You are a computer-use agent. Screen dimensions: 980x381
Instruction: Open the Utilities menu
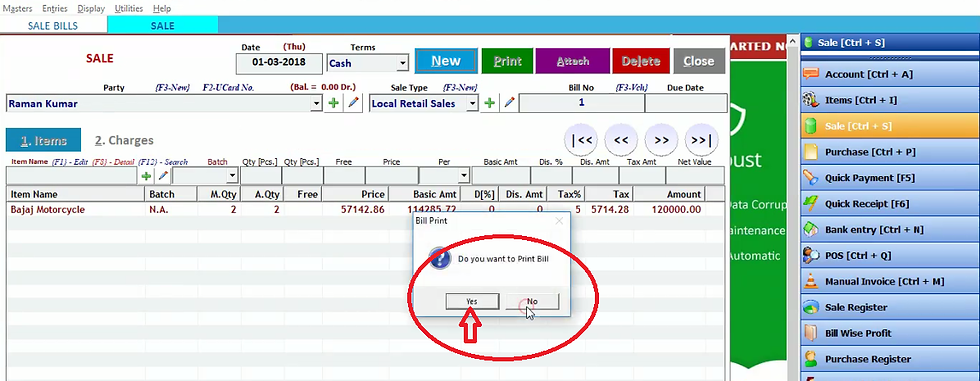point(129,9)
